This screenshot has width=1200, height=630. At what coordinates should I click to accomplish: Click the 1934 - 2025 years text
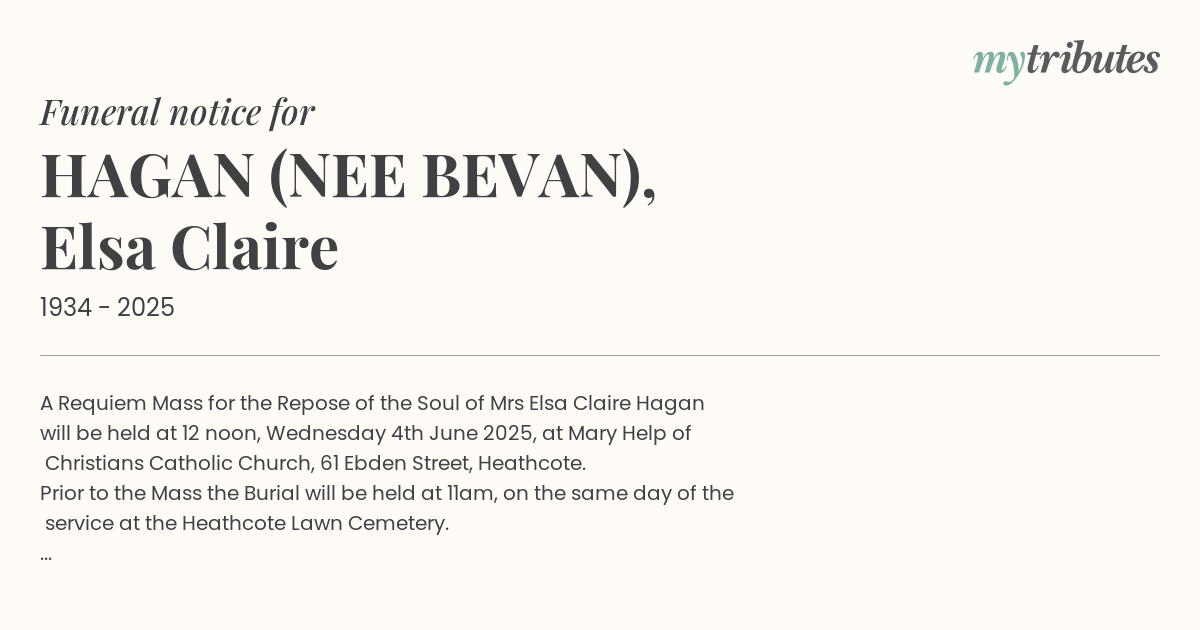point(107,308)
